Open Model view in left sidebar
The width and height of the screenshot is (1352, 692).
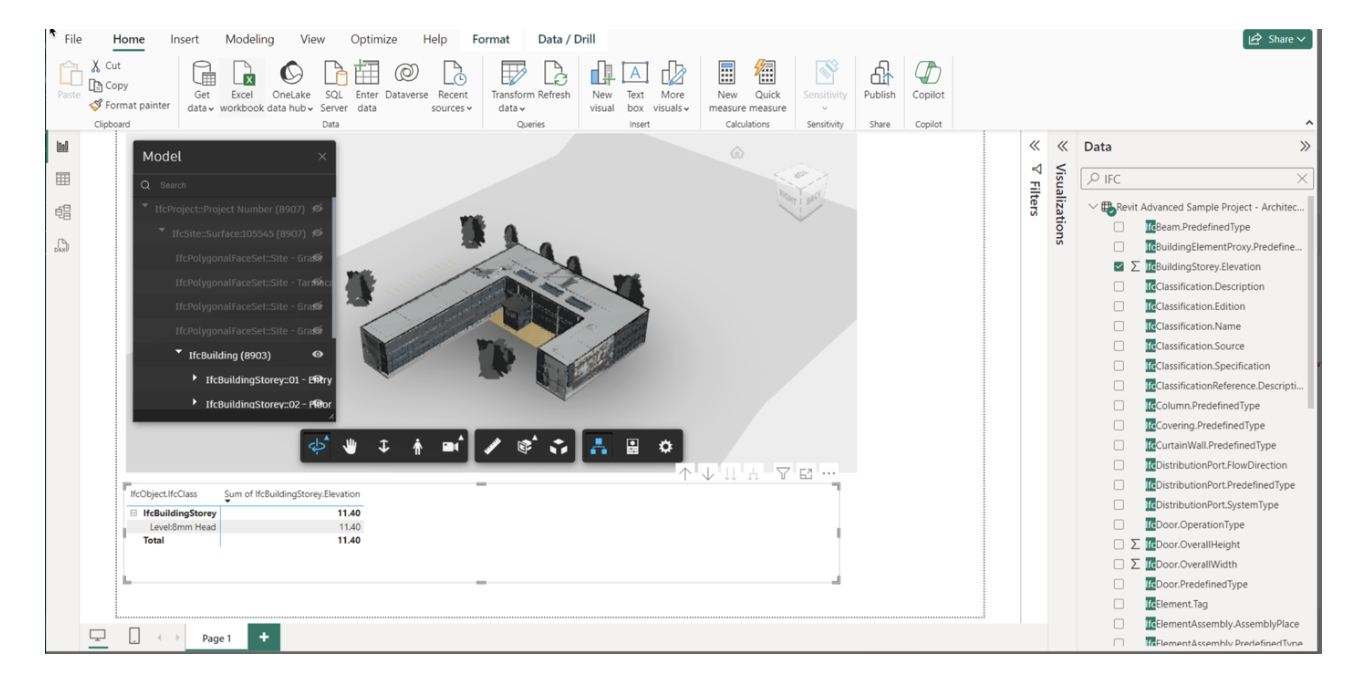[x=62, y=212]
